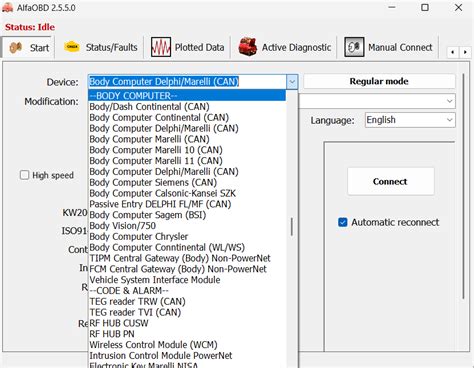Screen dimensions: 474x368
Task: Select TIPM Central Gateway (Body) Non-PowerNet
Action: pyautogui.click(x=187, y=258)
